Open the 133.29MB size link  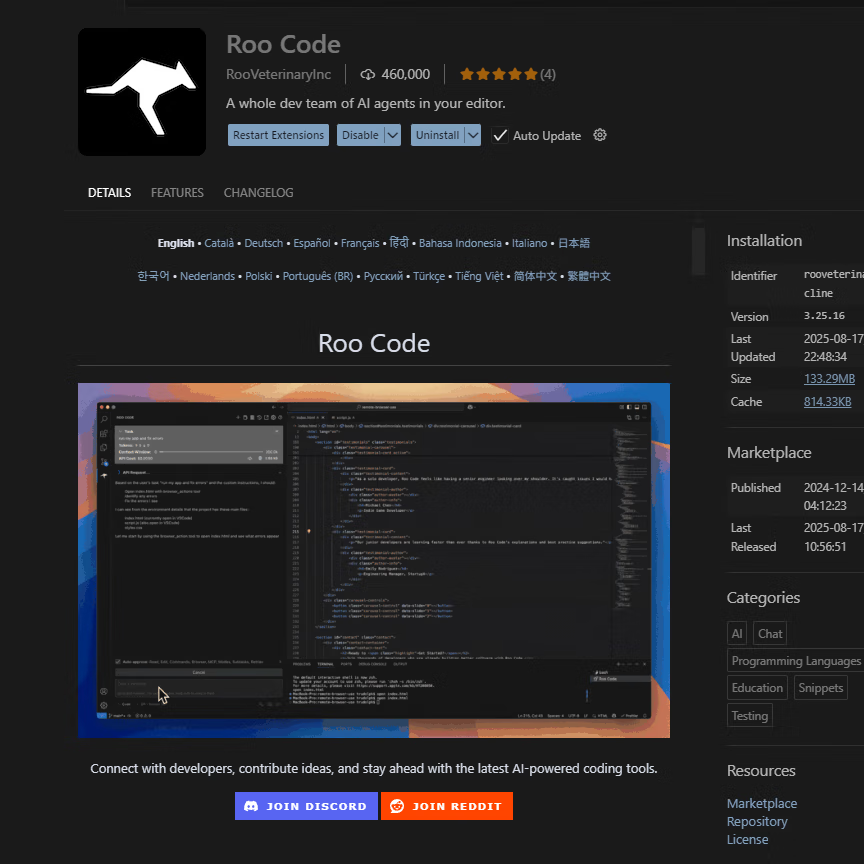[x=829, y=379]
